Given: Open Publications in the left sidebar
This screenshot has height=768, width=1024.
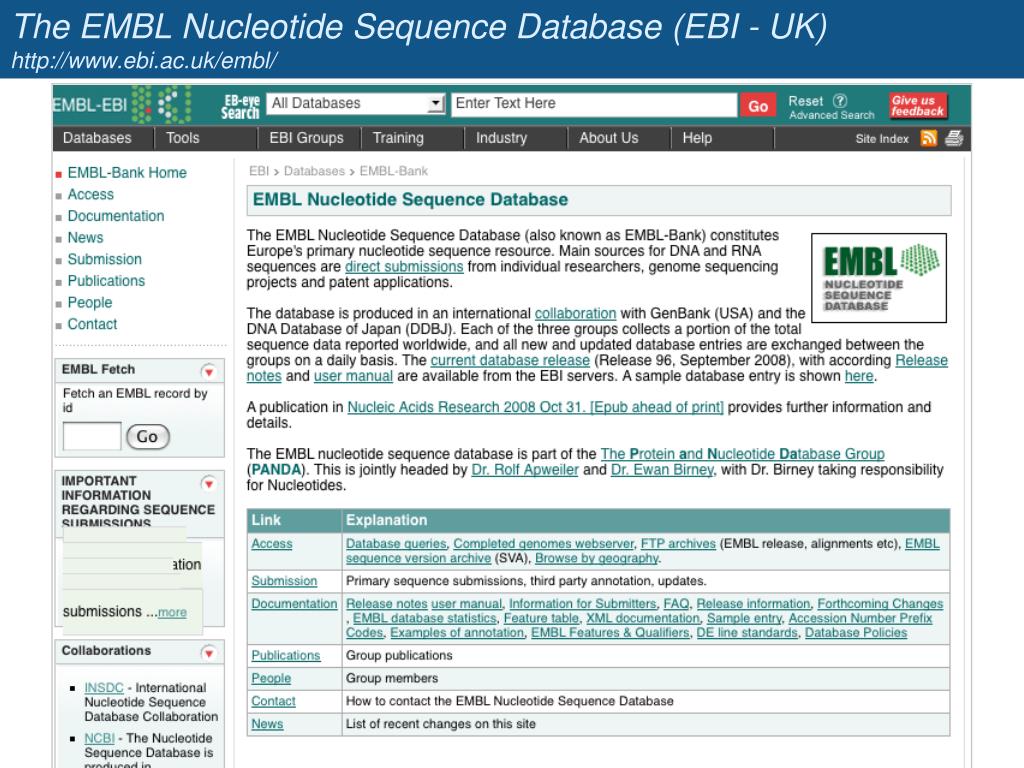Looking at the screenshot, I should (x=106, y=281).
